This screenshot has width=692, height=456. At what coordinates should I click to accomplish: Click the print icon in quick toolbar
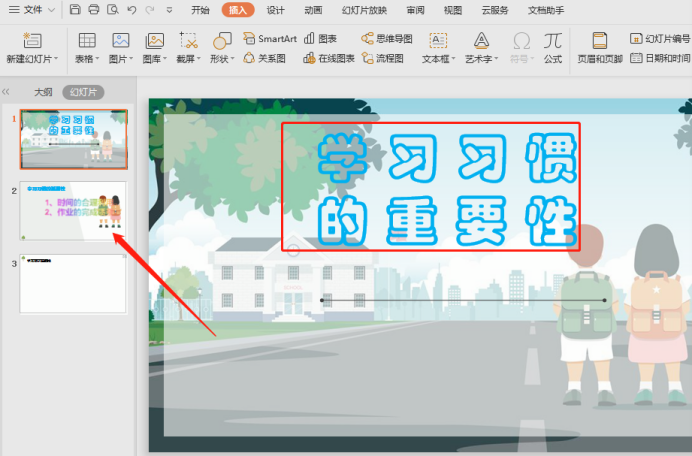[94, 10]
